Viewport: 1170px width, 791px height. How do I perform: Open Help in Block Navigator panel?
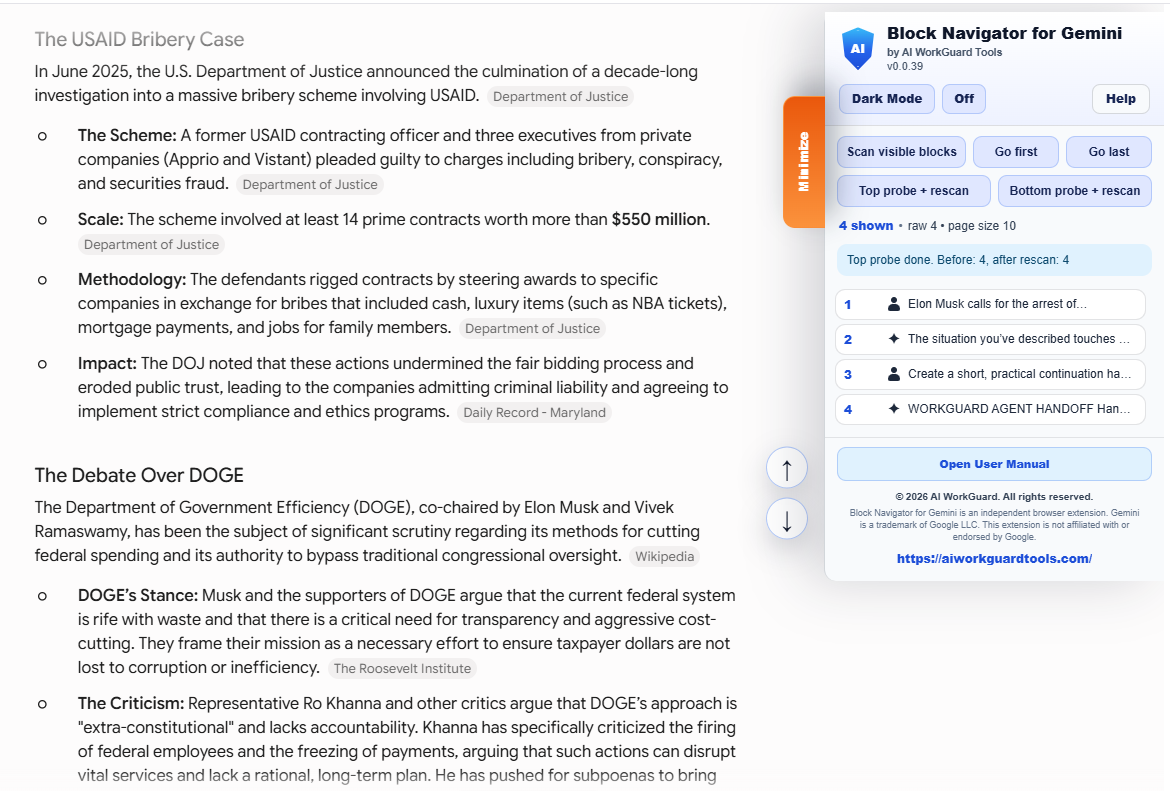pos(1120,99)
